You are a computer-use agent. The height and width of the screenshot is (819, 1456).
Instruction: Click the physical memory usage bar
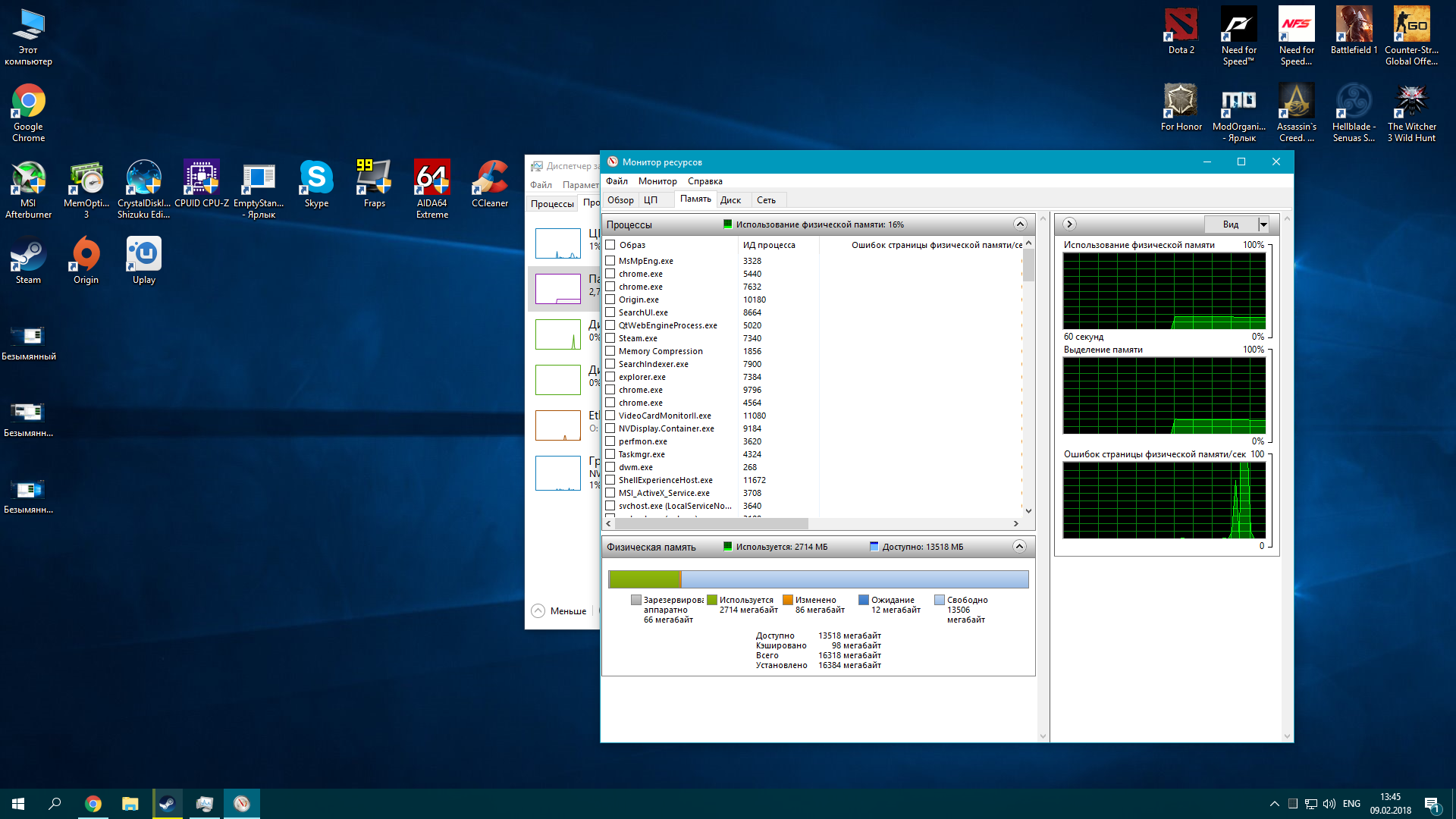pos(818,579)
